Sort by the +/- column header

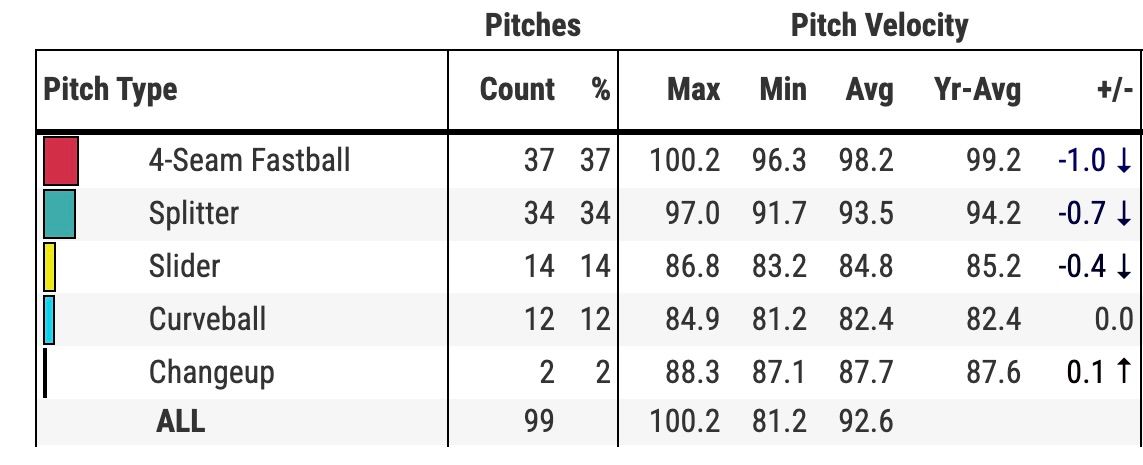pyautogui.click(x=1114, y=90)
